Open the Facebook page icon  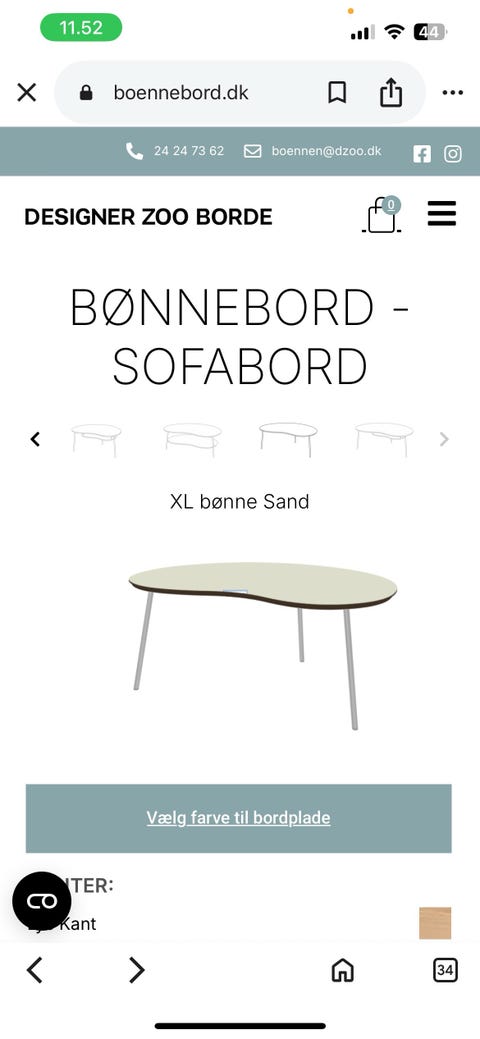tap(422, 154)
